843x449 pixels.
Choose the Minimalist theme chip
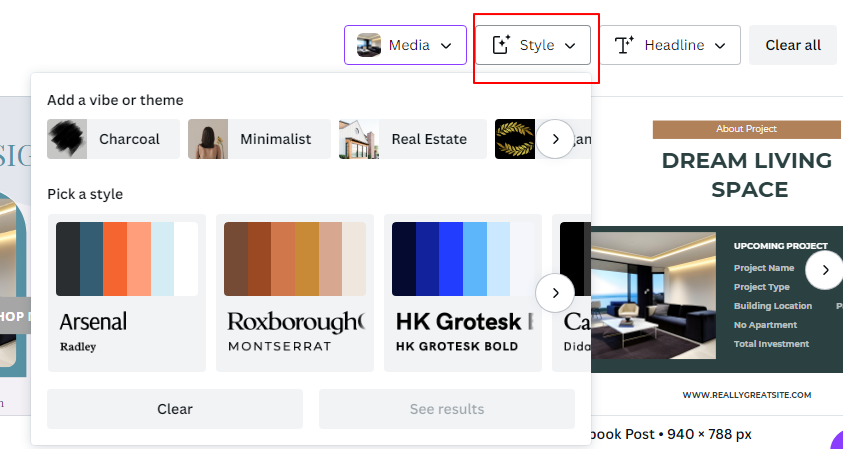point(259,139)
